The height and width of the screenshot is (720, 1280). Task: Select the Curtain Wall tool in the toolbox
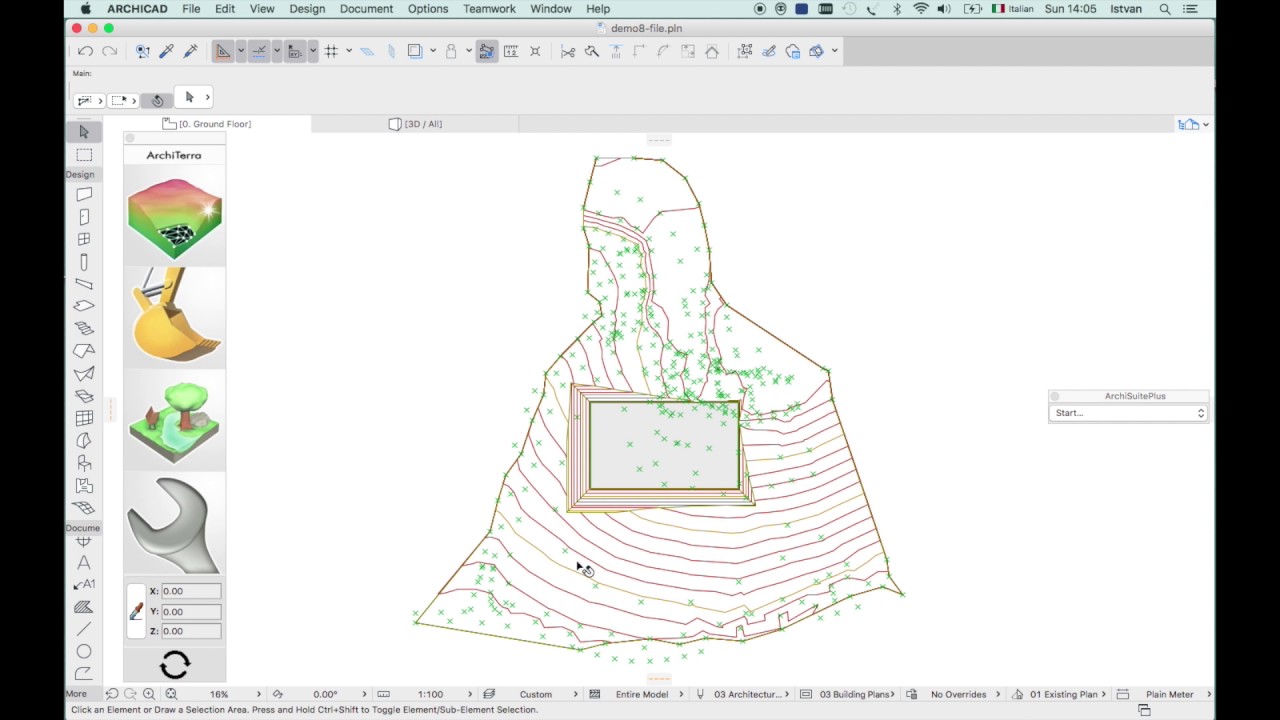(x=84, y=418)
